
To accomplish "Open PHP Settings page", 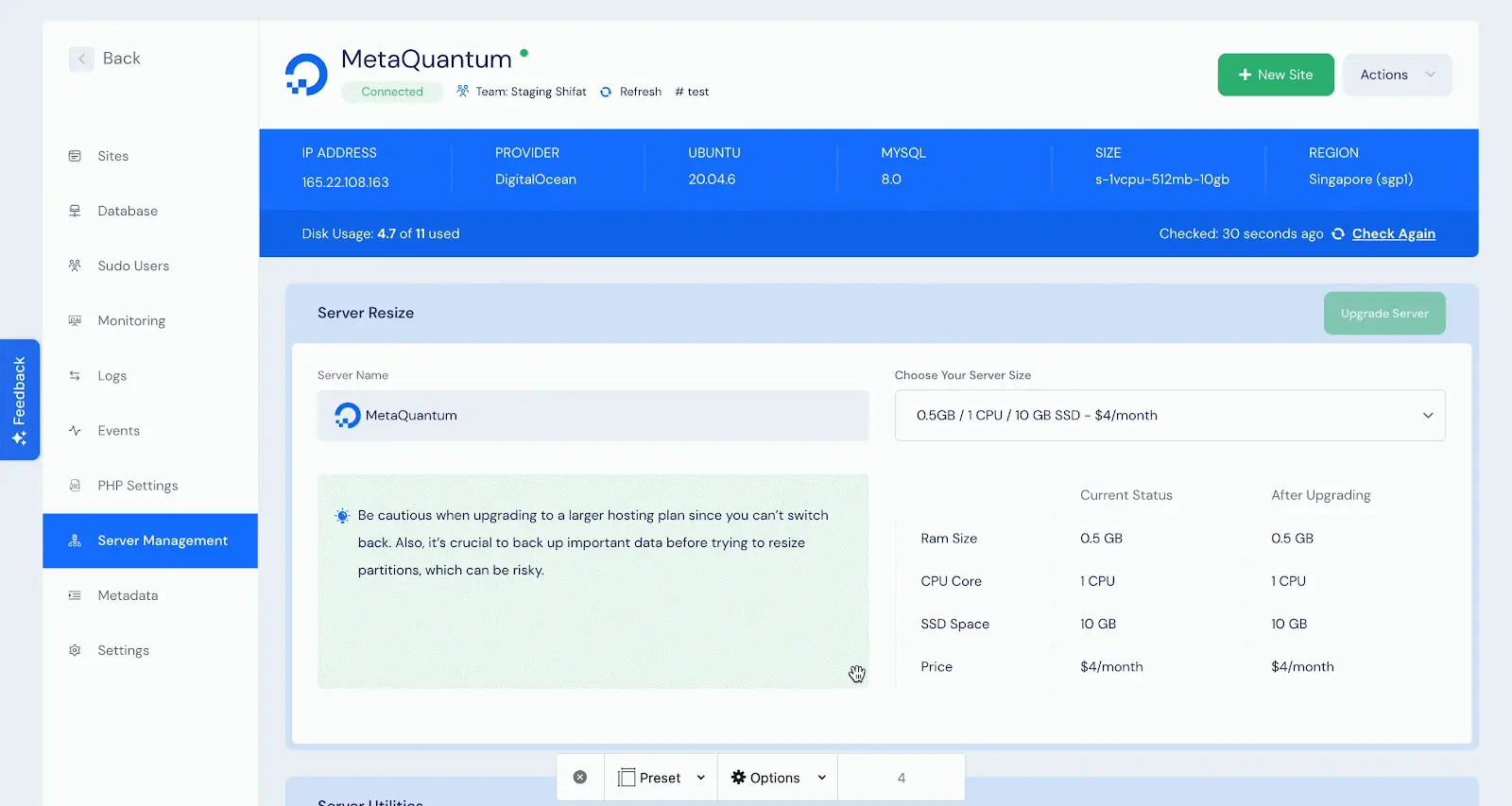I will (x=138, y=485).
